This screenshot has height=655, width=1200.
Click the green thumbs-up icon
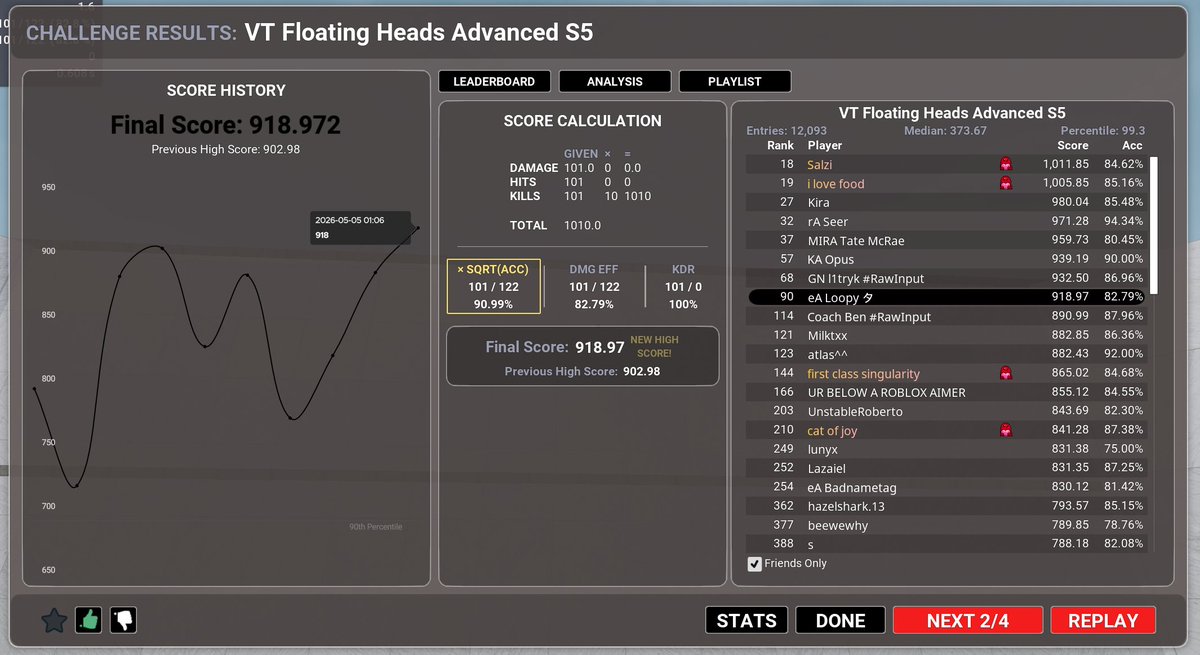tap(89, 621)
